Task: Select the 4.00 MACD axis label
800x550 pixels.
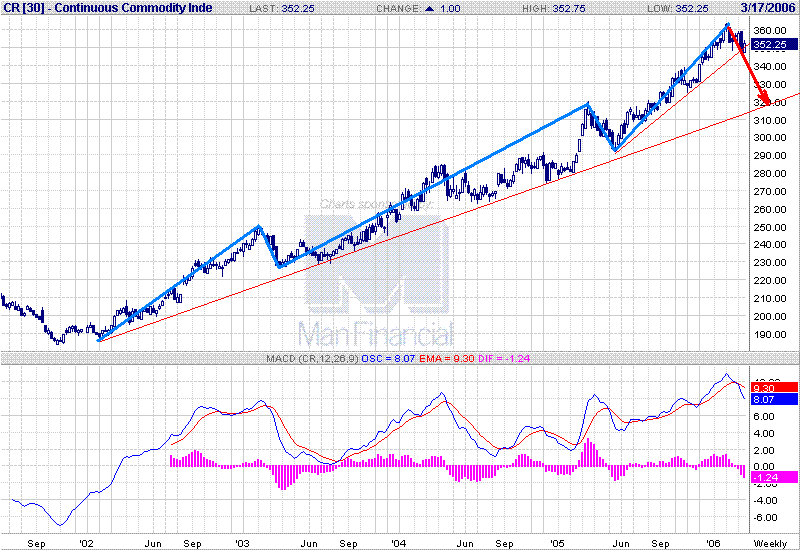Action: [764, 434]
